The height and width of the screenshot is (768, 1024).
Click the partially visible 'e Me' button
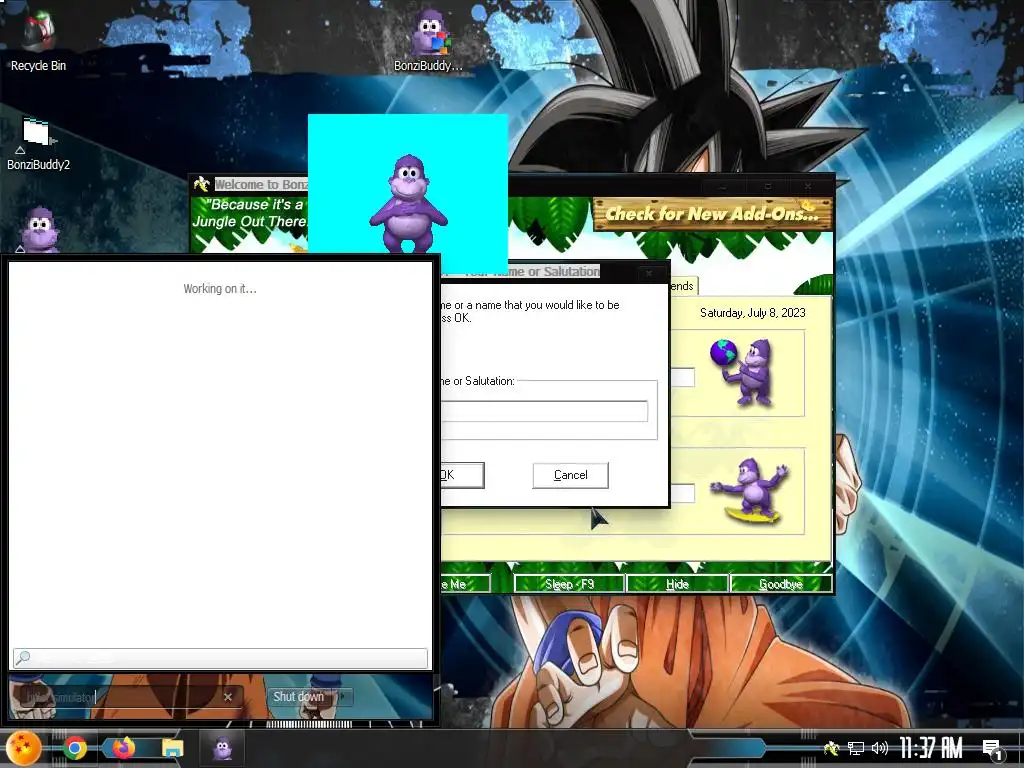point(465,584)
